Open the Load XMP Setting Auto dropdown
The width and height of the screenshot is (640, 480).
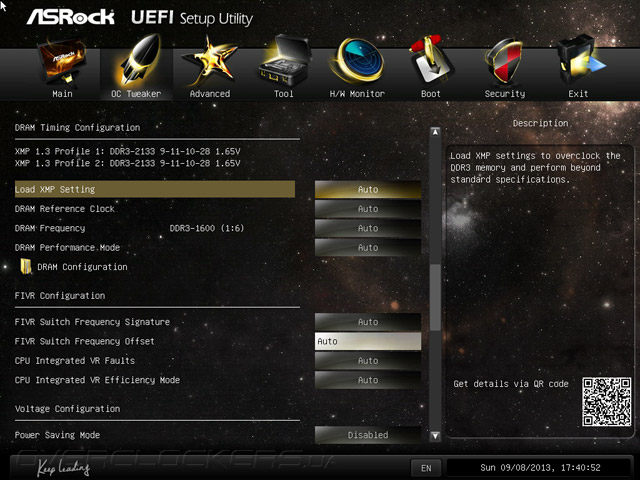tap(368, 189)
